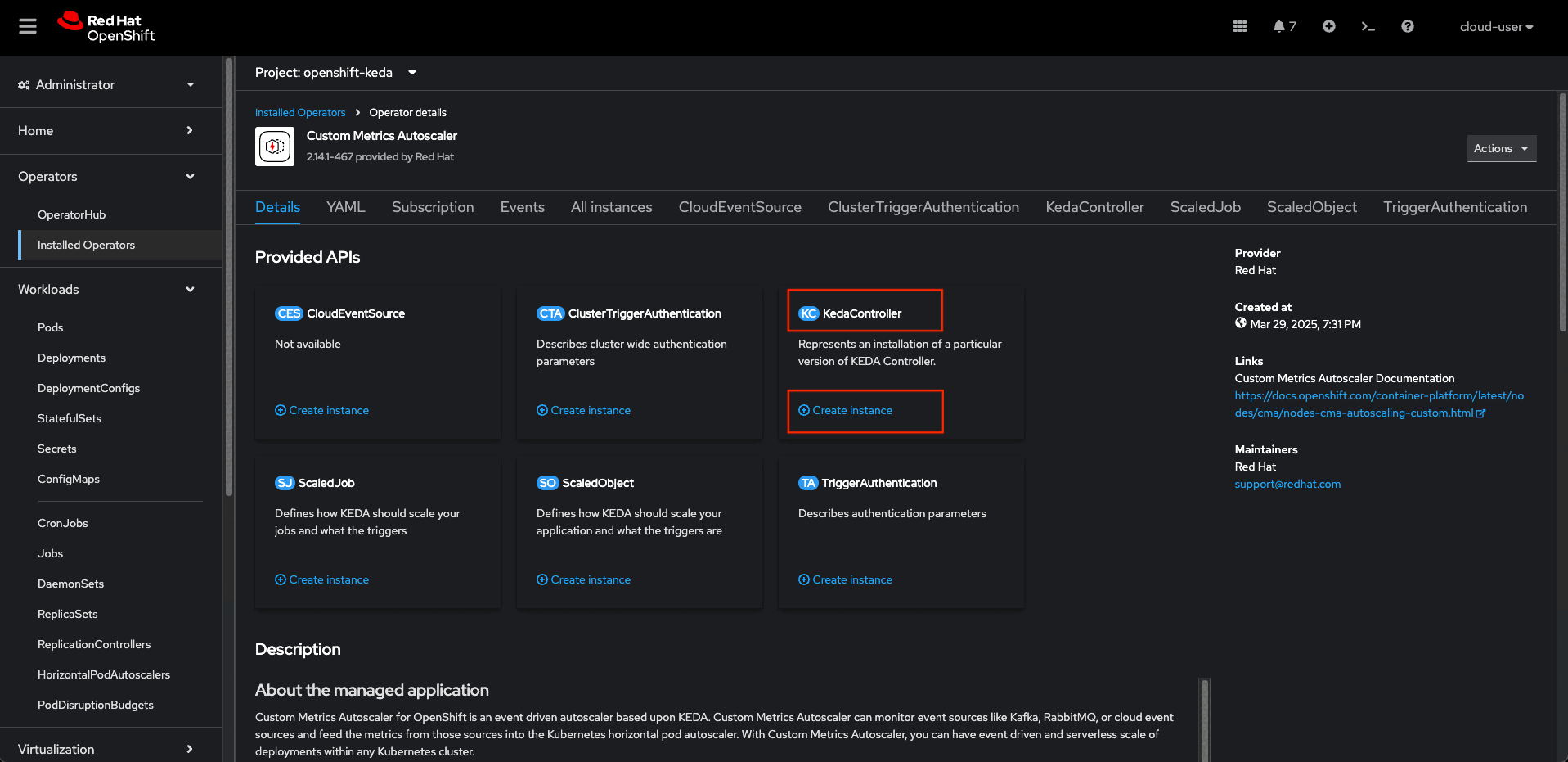Open the cloud-user account menu
The image size is (1568, 762).
click(x=1496, y=27)
